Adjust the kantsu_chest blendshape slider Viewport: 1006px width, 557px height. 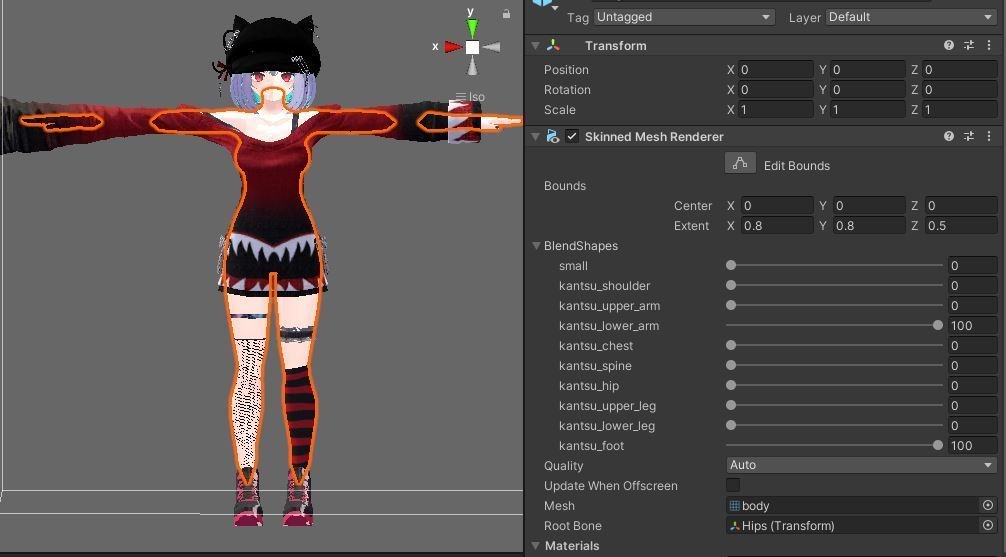(x=834, y=345)
